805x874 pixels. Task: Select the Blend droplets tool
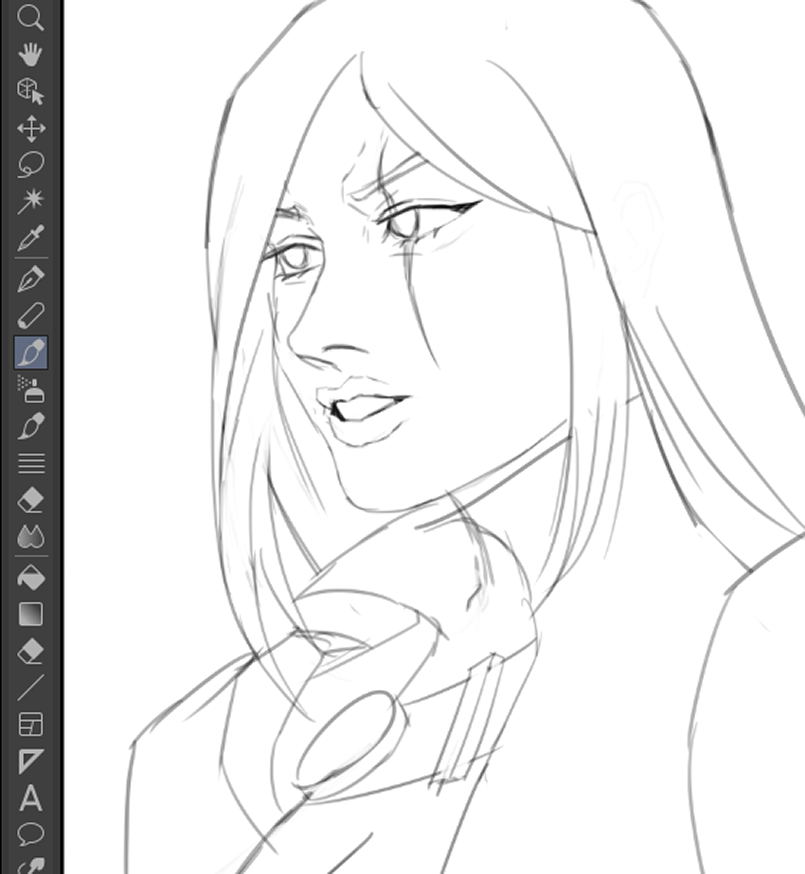(x=31, y=537)
